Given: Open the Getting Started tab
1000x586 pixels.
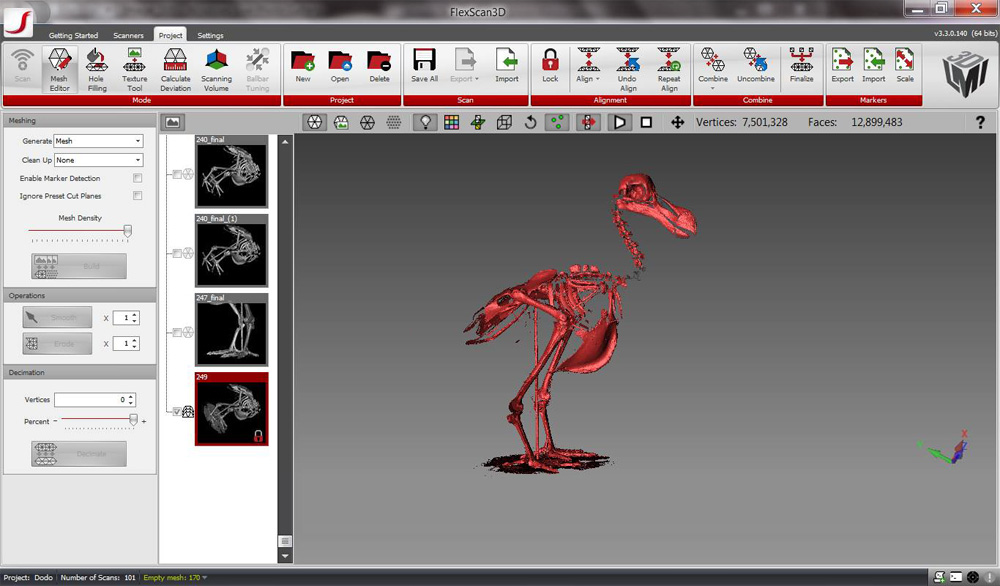Looking at the screenshot, I should [73, 36].
